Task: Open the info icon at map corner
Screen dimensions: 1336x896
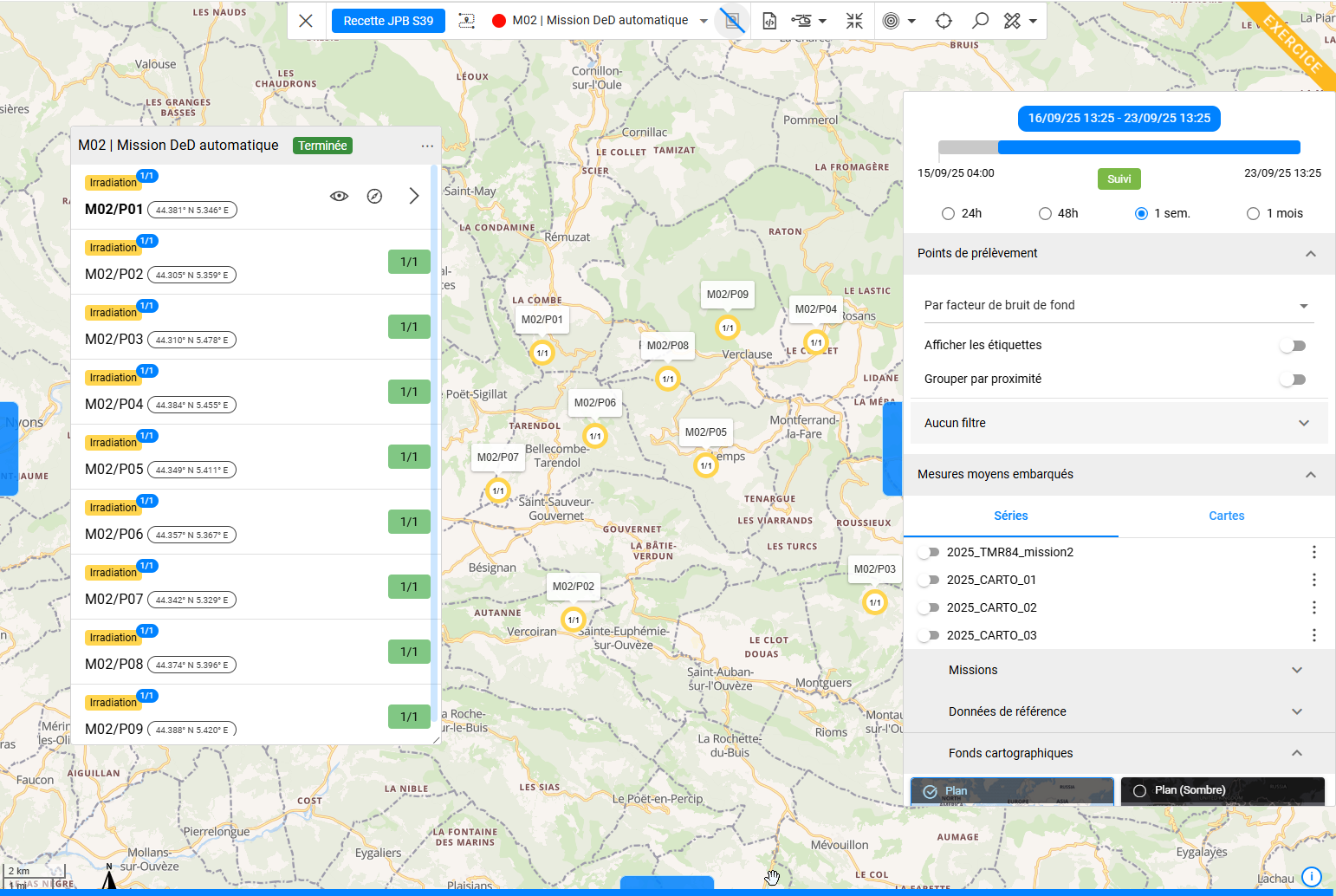Action: tap(1312, 877)
